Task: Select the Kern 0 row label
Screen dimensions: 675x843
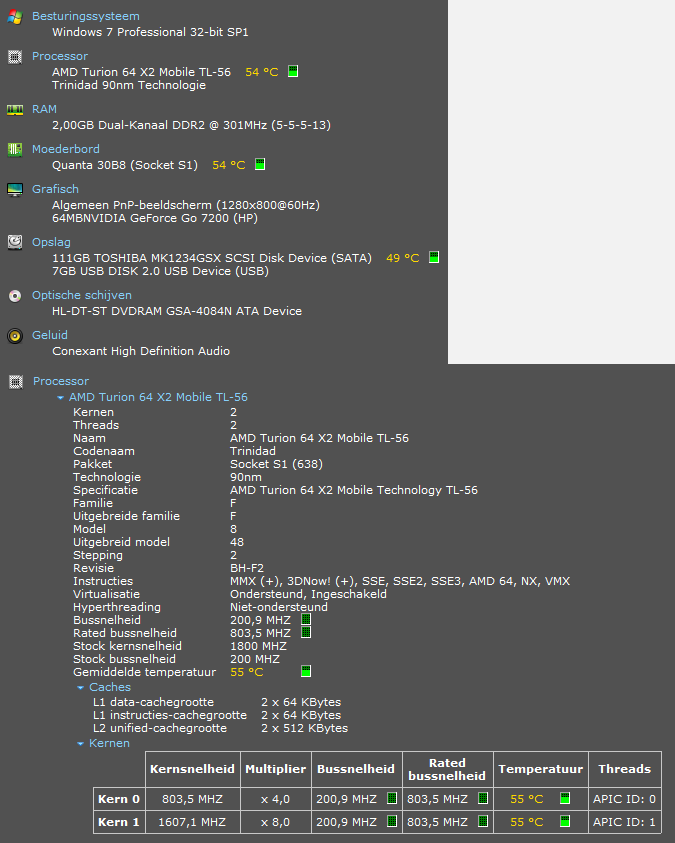Action: tap(119, 799)
